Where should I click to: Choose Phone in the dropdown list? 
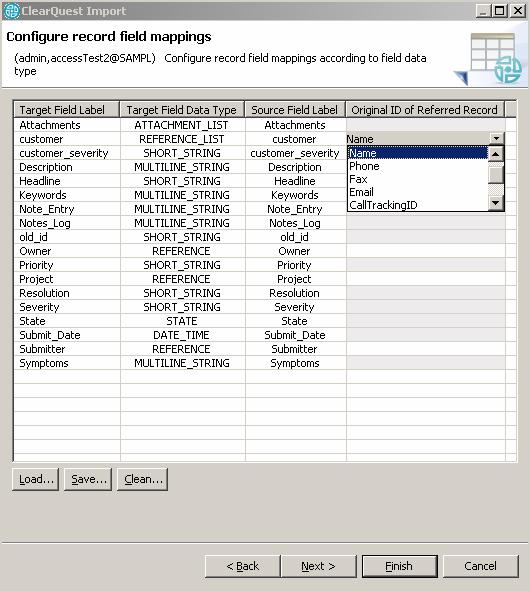418,166
